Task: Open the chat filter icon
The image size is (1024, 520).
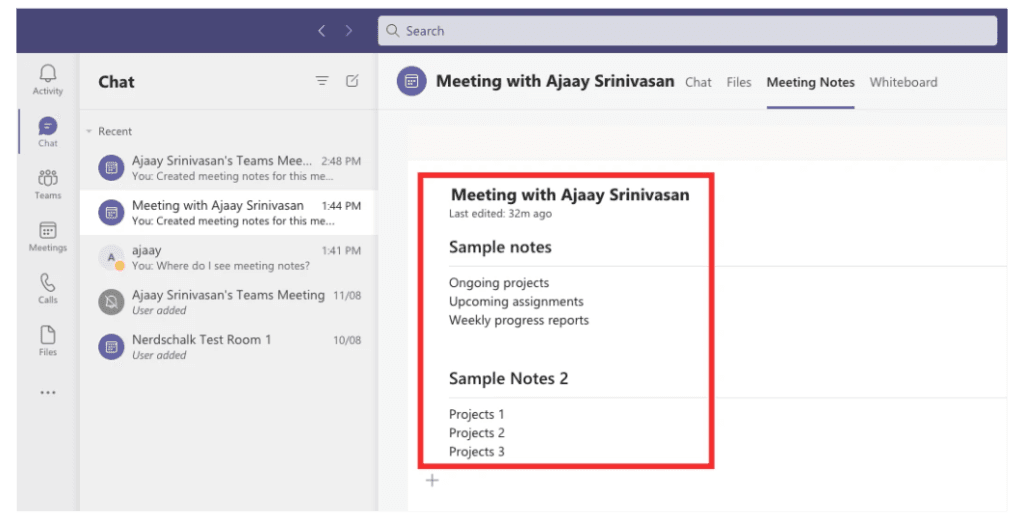Action: pyautogui.click(x=322, y=81)
